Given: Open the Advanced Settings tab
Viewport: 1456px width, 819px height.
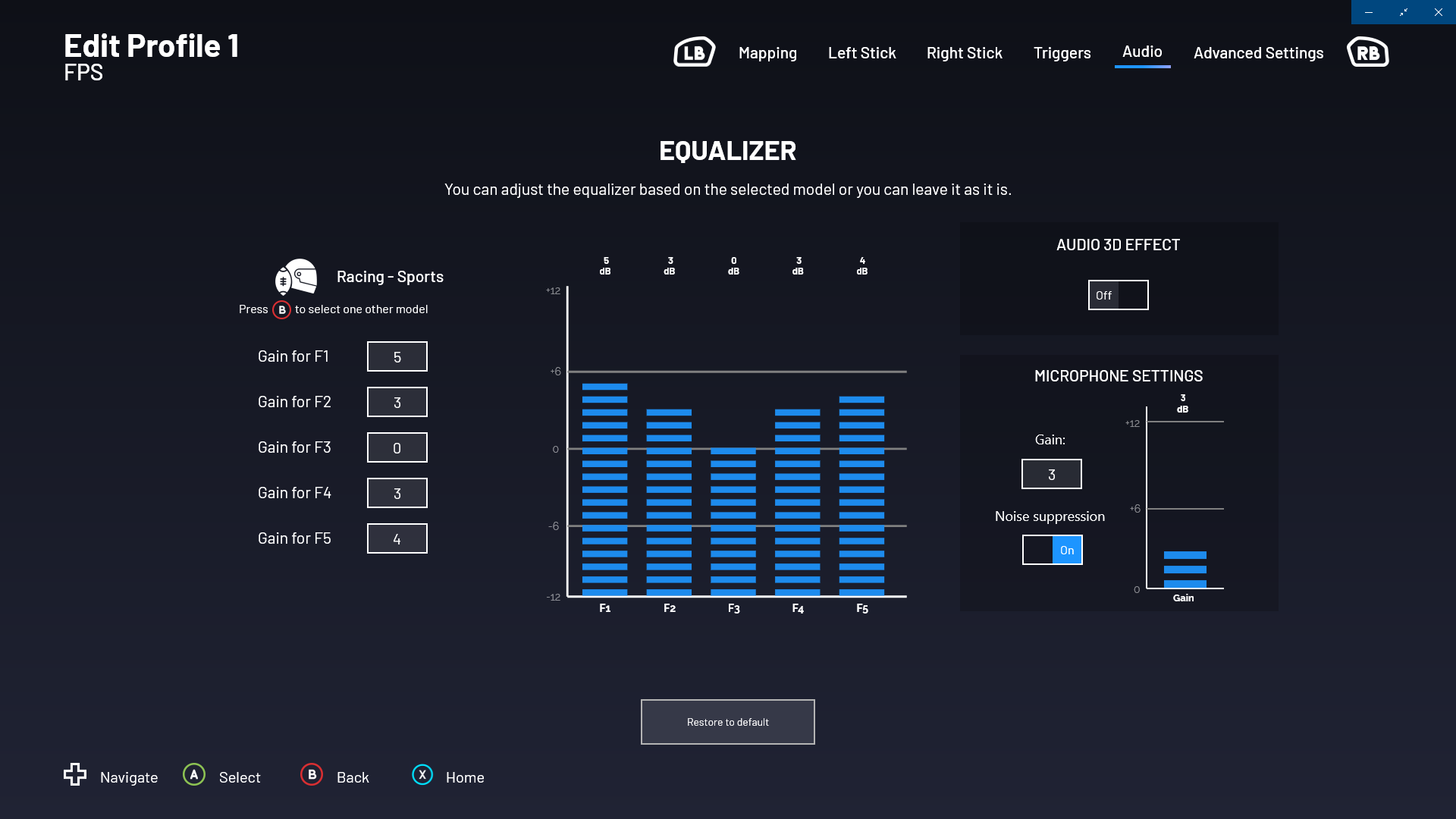Looking at the screenshot, I should tap(1258, 53).
